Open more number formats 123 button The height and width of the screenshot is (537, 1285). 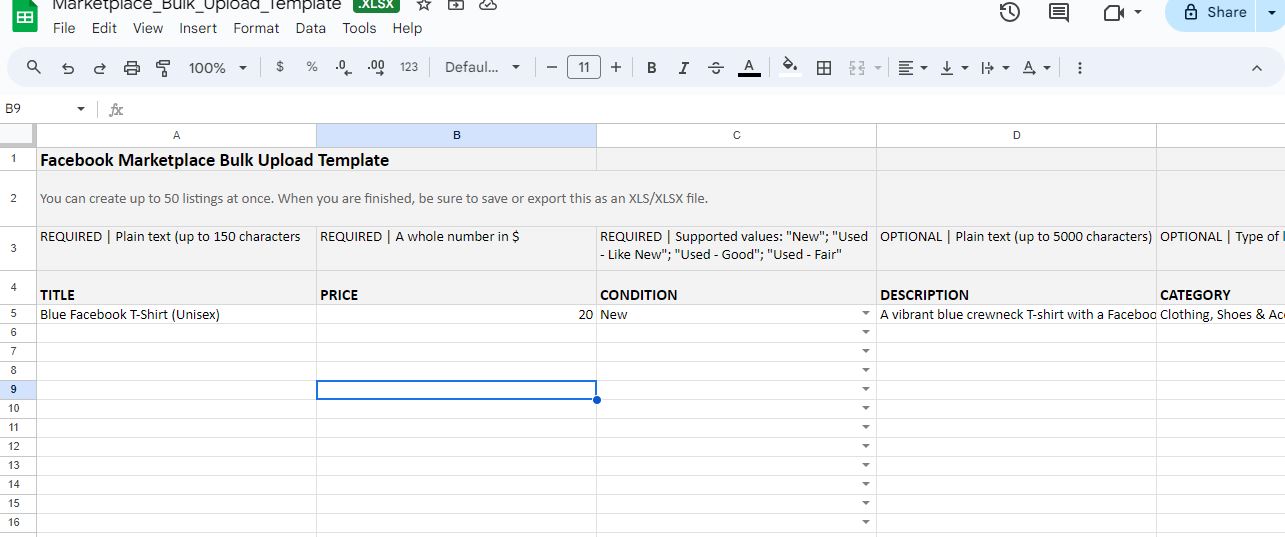coord(409,67)
